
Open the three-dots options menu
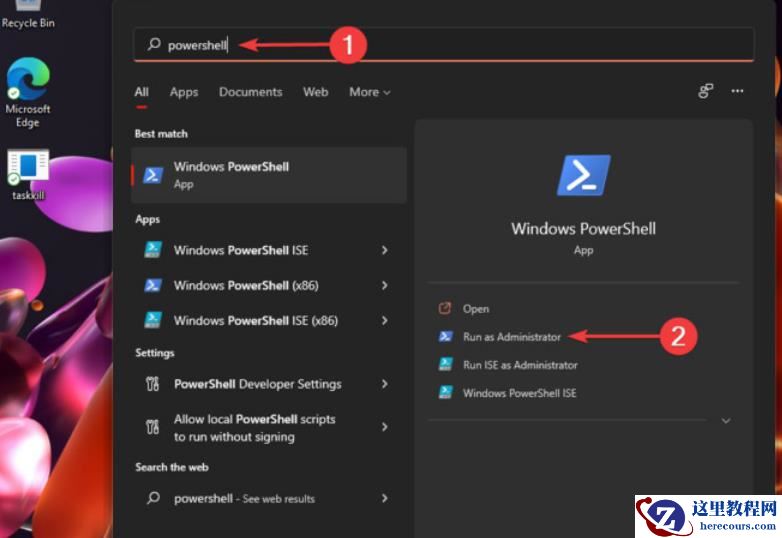click(737, 91)
